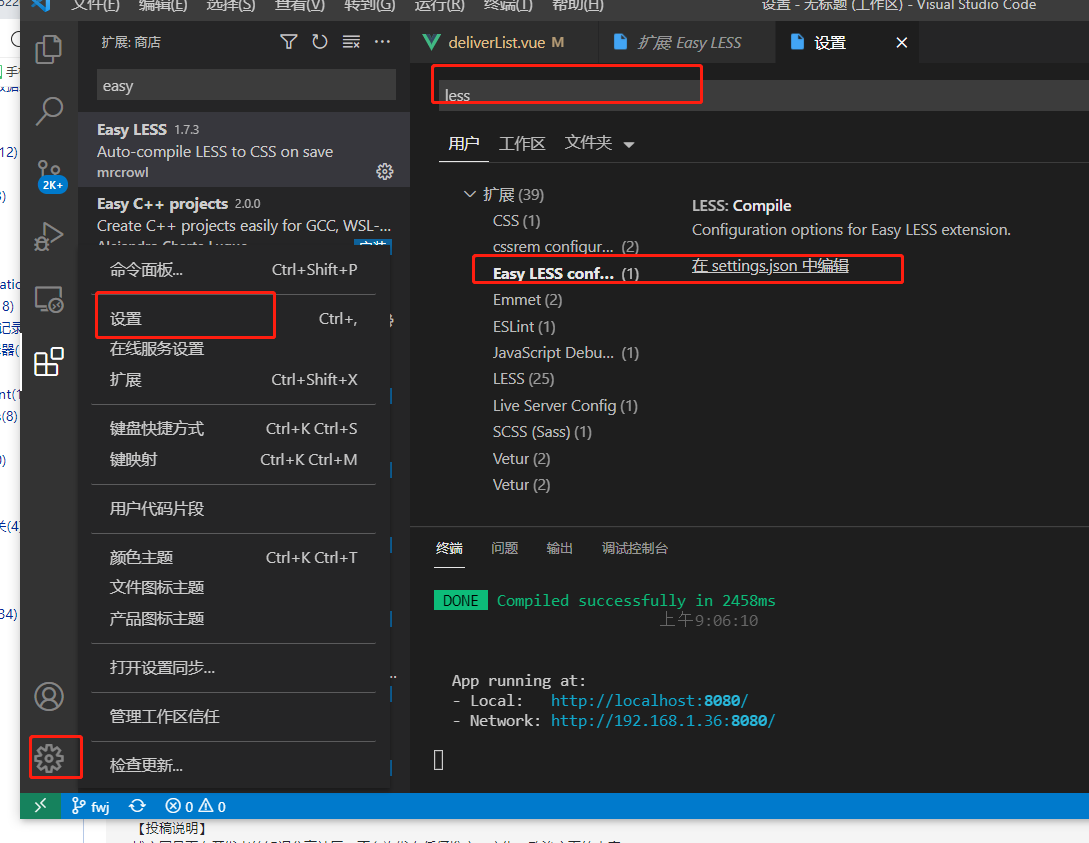
Task: Clear extension search results icon
Action: [351, 42]
